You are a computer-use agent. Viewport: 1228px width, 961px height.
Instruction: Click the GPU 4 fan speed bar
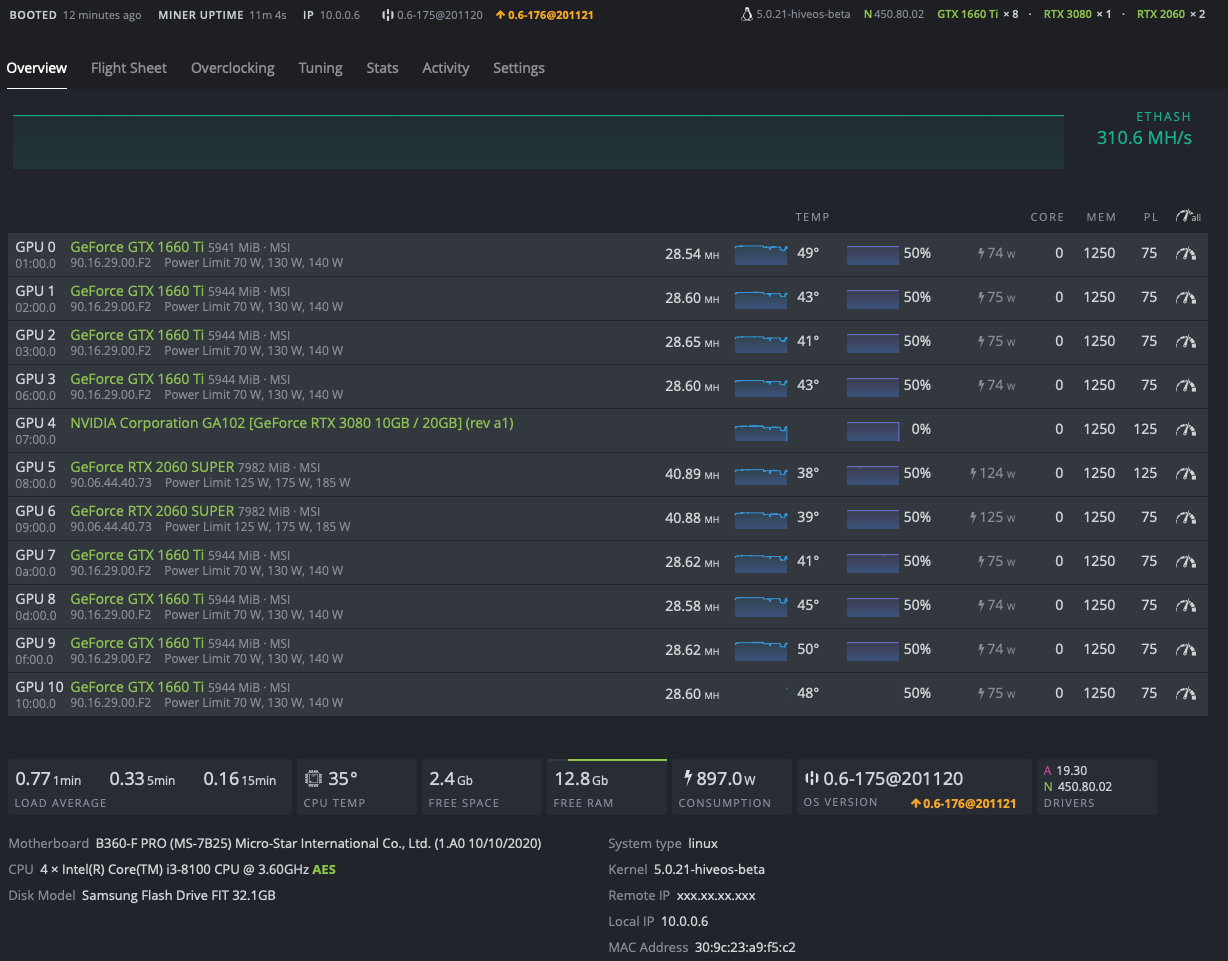click(873, 430)
